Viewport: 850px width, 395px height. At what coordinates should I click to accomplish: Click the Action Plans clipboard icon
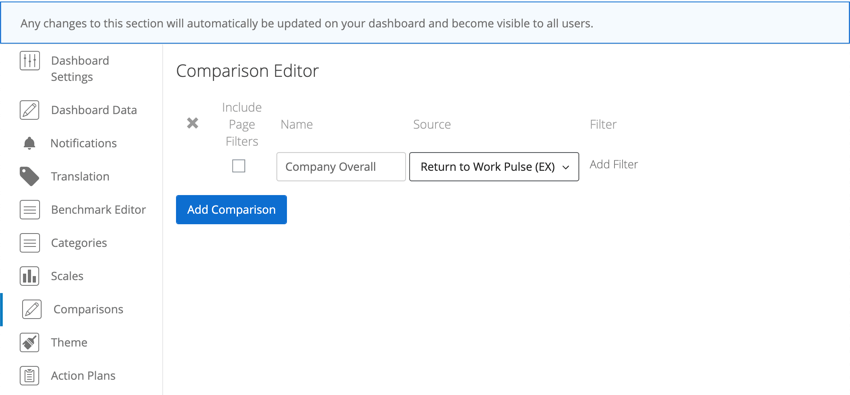(29, 375)
